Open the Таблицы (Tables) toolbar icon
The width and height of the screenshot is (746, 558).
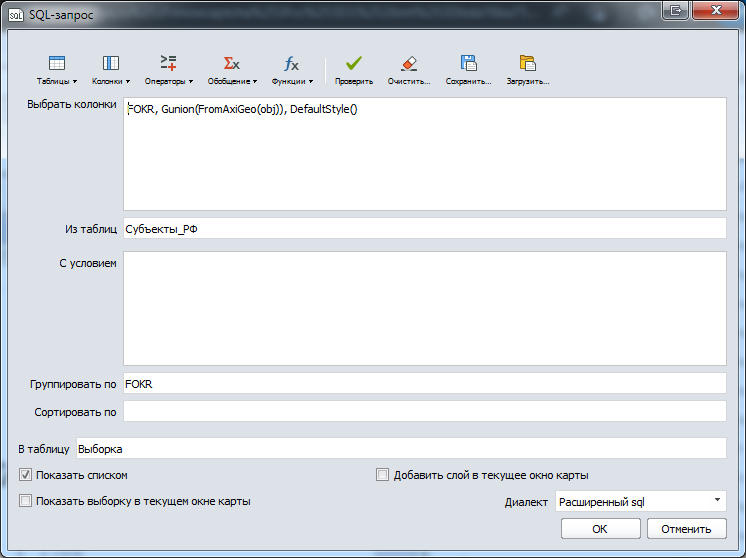[x=56, y=64]
